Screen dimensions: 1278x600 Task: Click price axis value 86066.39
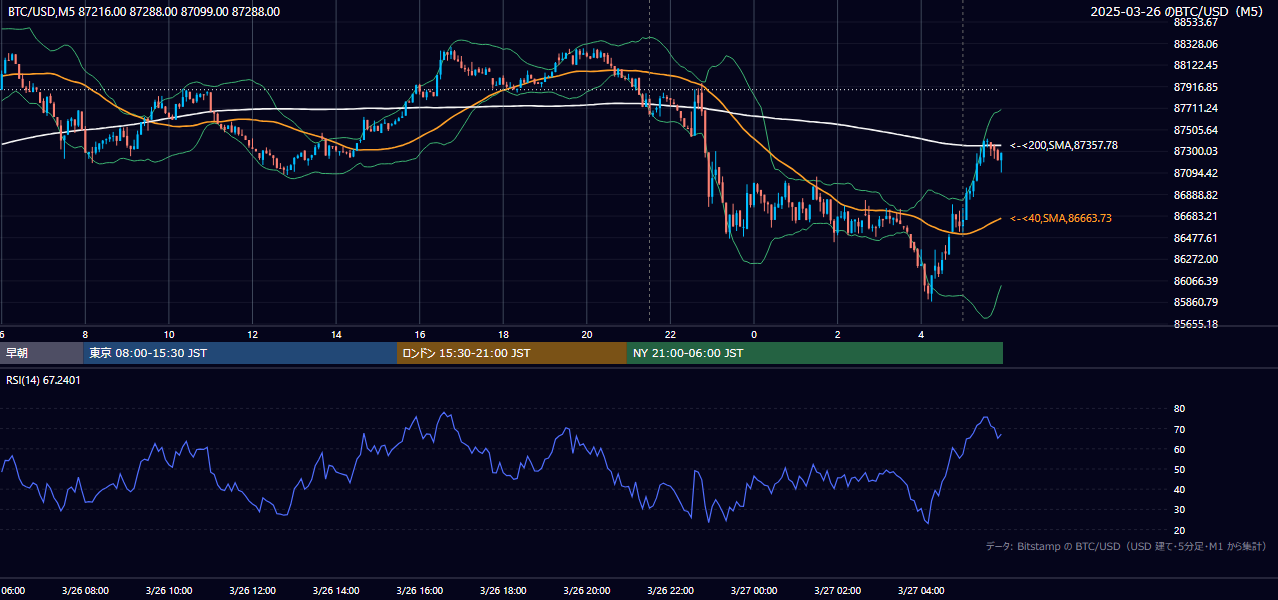pos(1195,281)
